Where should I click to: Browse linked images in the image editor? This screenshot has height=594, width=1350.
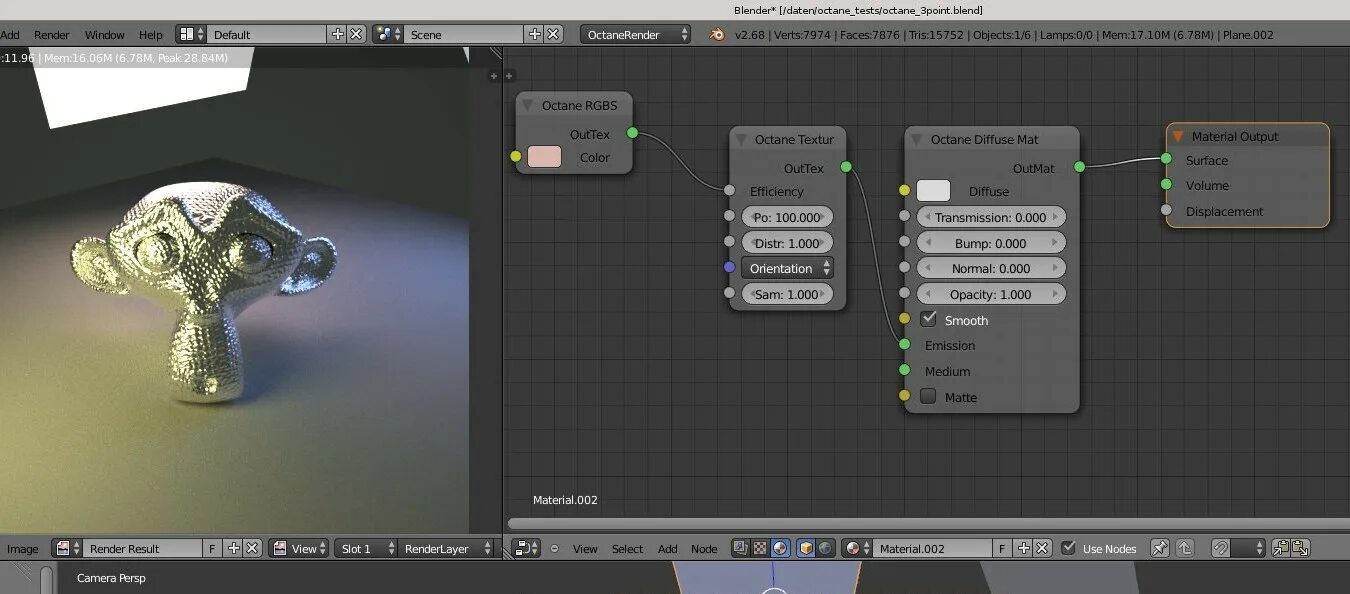pyautogui.click(x=67, y=548)
